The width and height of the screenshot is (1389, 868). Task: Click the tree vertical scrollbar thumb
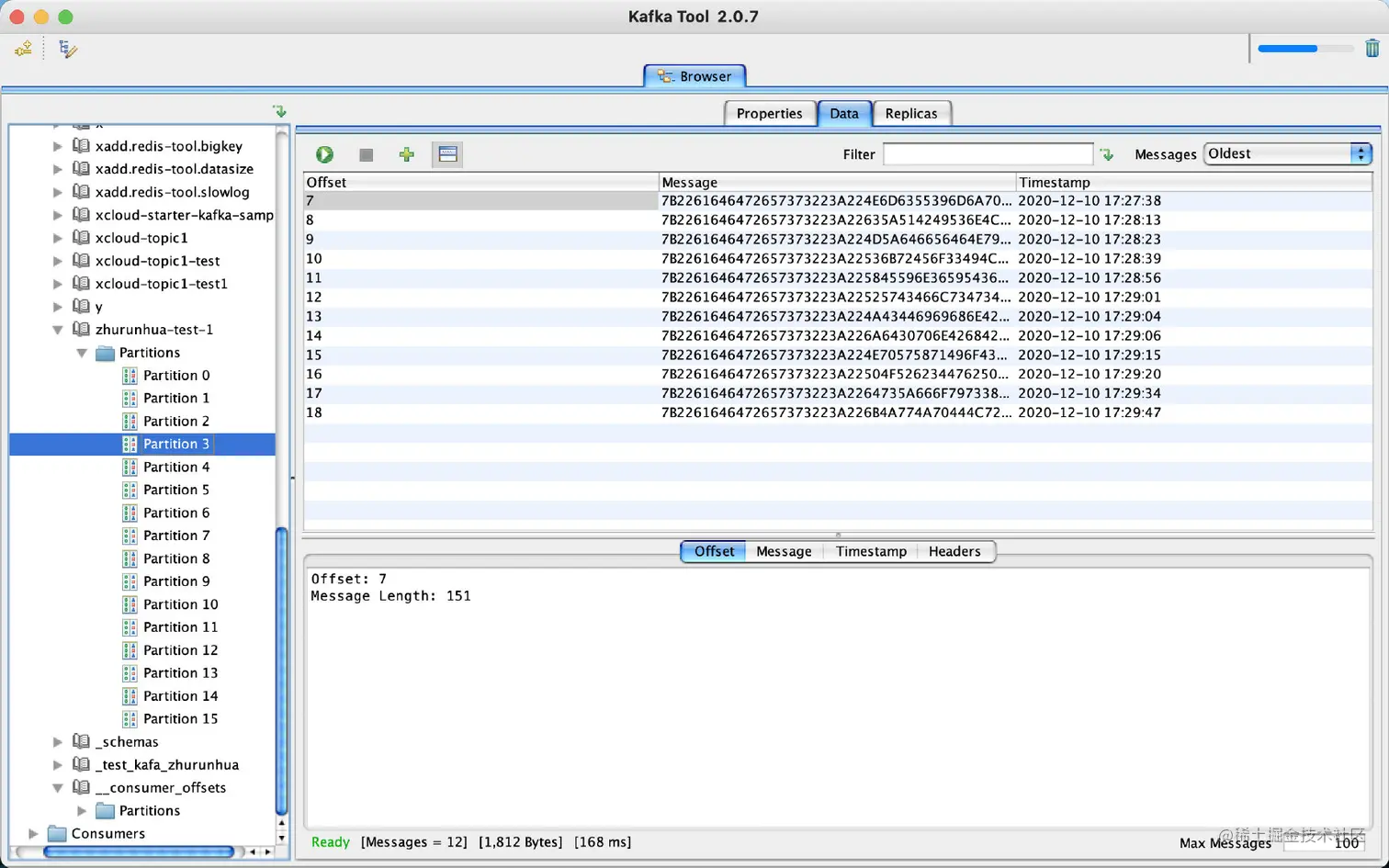click(x=282, y=671)
